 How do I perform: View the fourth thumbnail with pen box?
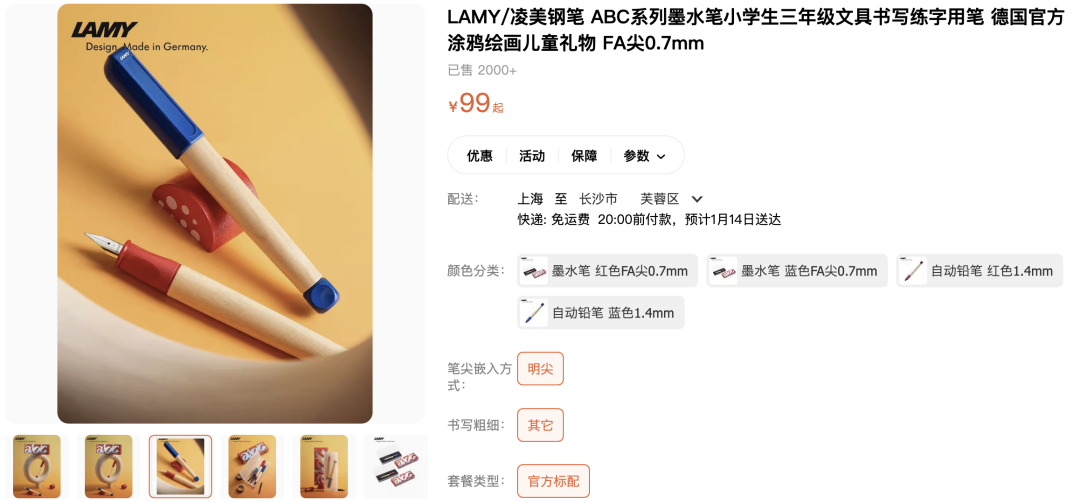[252, 466]
